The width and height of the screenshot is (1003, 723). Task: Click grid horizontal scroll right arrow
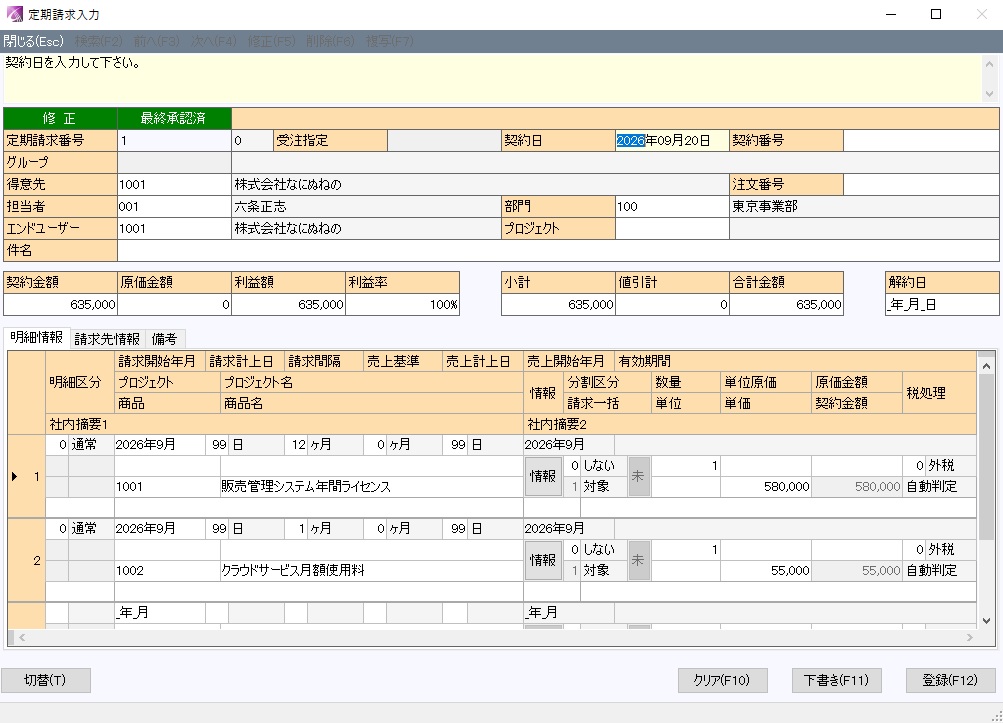tap(970, 637)
